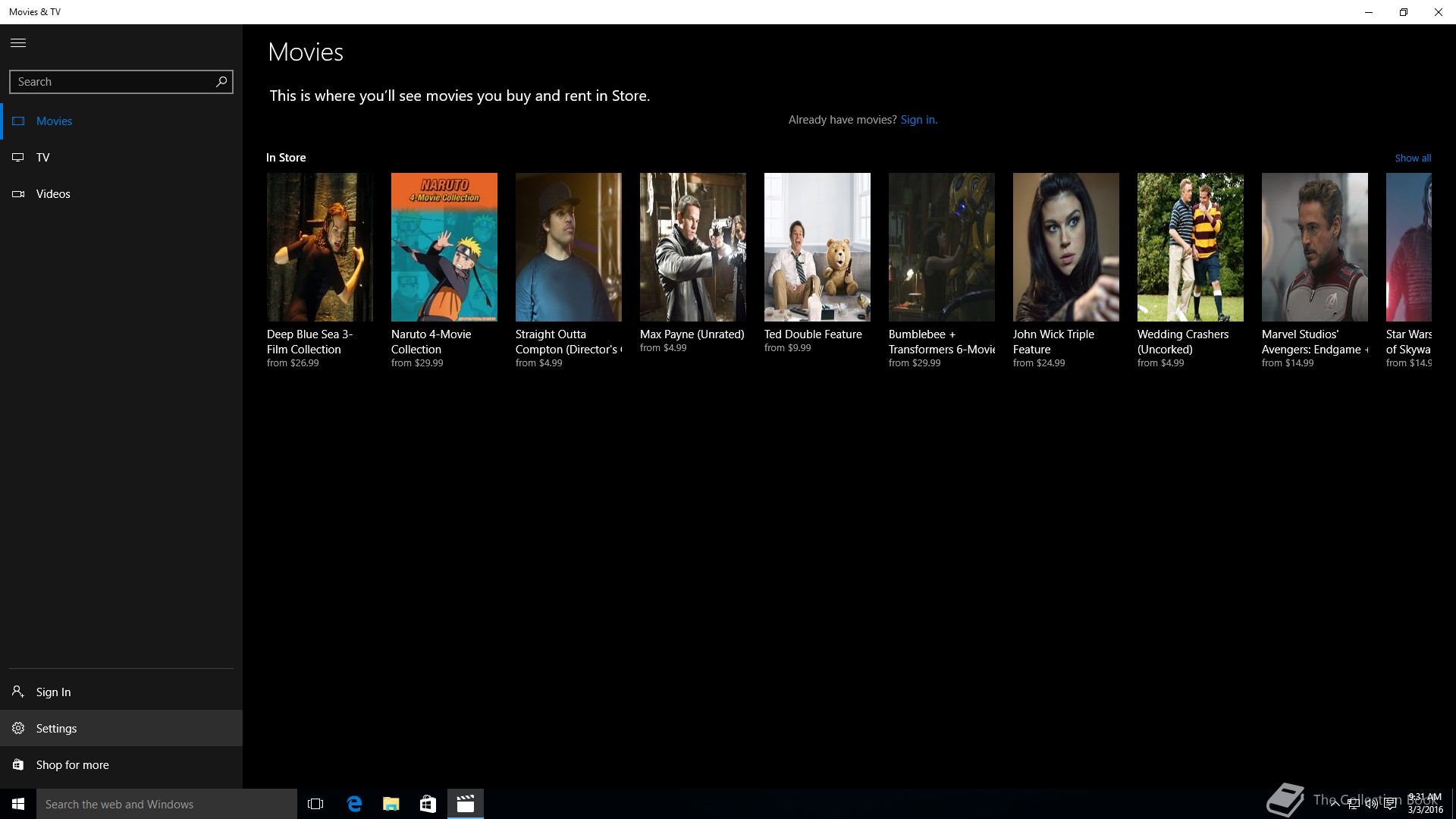The width and height of the screenshot is (1456, 819).
Task: Launch Microsoft Edge from taskbar
Action: coord(353,804)
